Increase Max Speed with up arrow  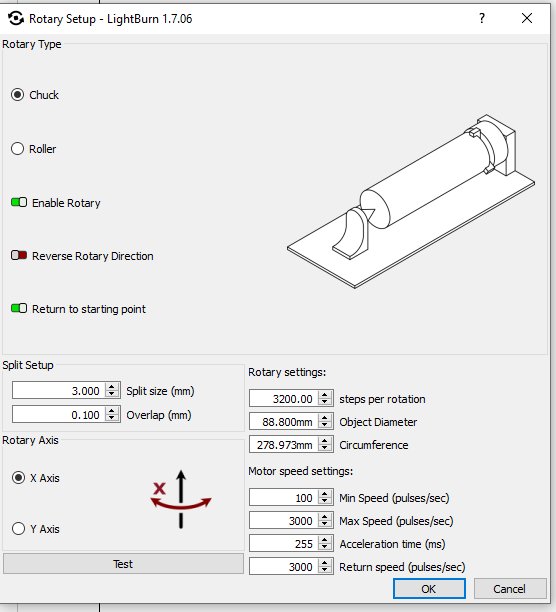coord(325,517)
